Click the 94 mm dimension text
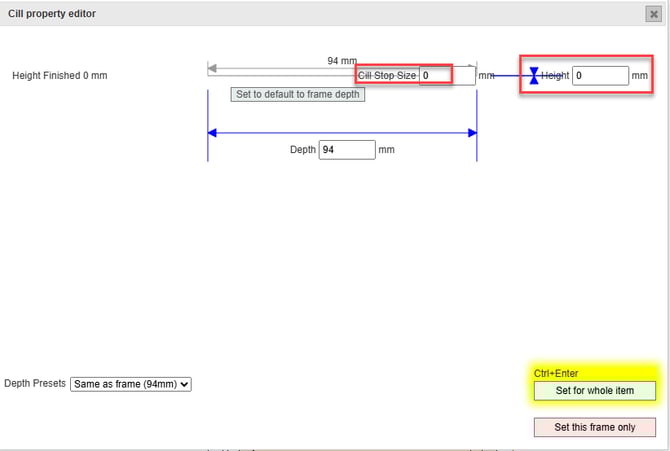This screenshot has height=451, width=670. click(342, 61)
